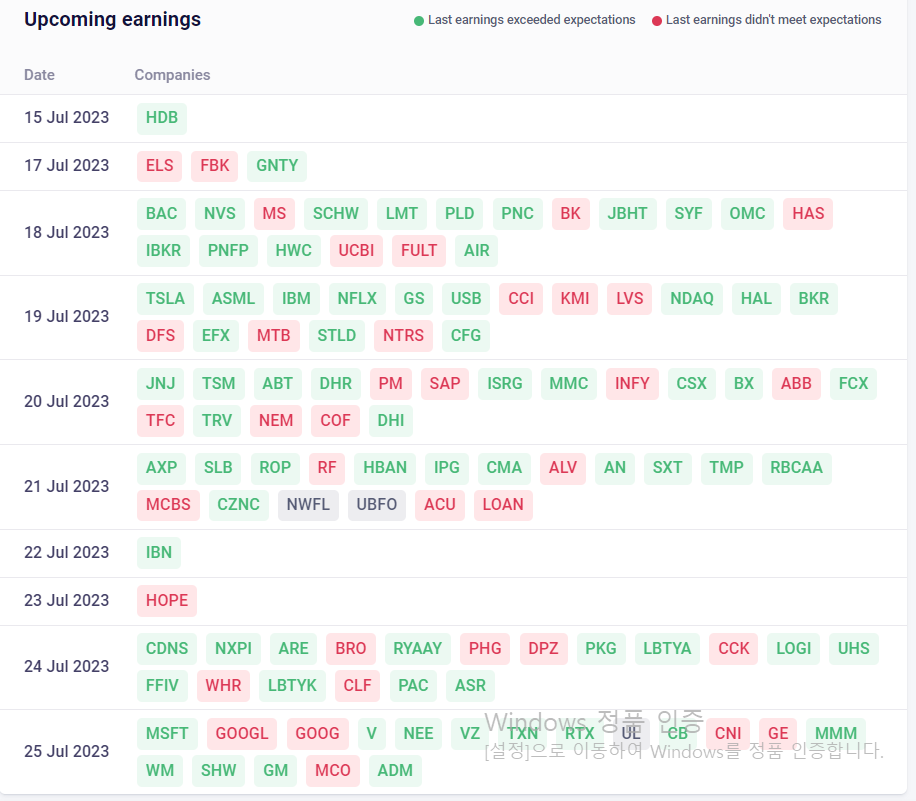The width and height of the screenshot is (916, 801).
Task: Click the Companies column header
Action: coord(172,75)
